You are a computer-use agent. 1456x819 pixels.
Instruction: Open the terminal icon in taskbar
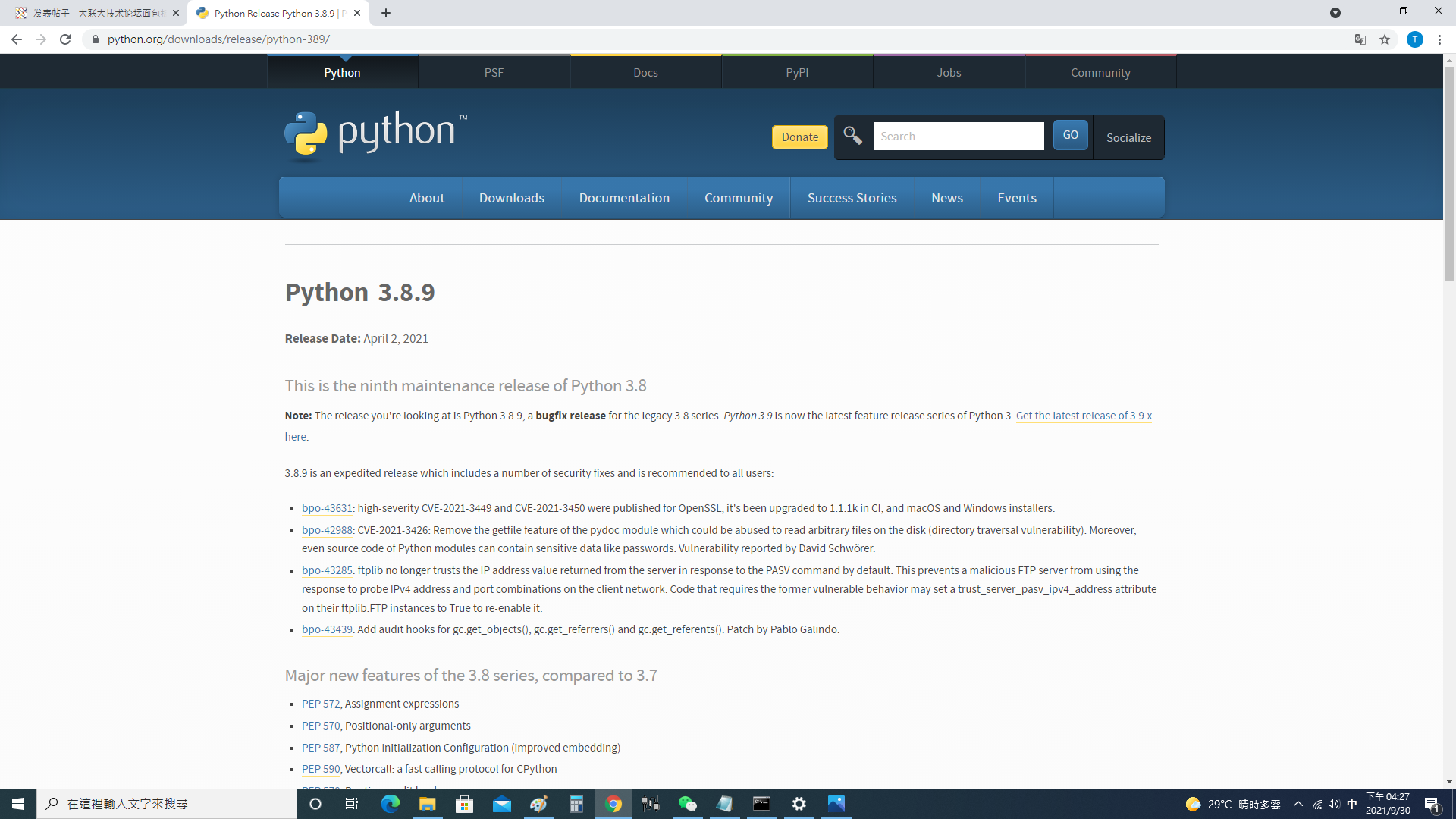point(761,804)
